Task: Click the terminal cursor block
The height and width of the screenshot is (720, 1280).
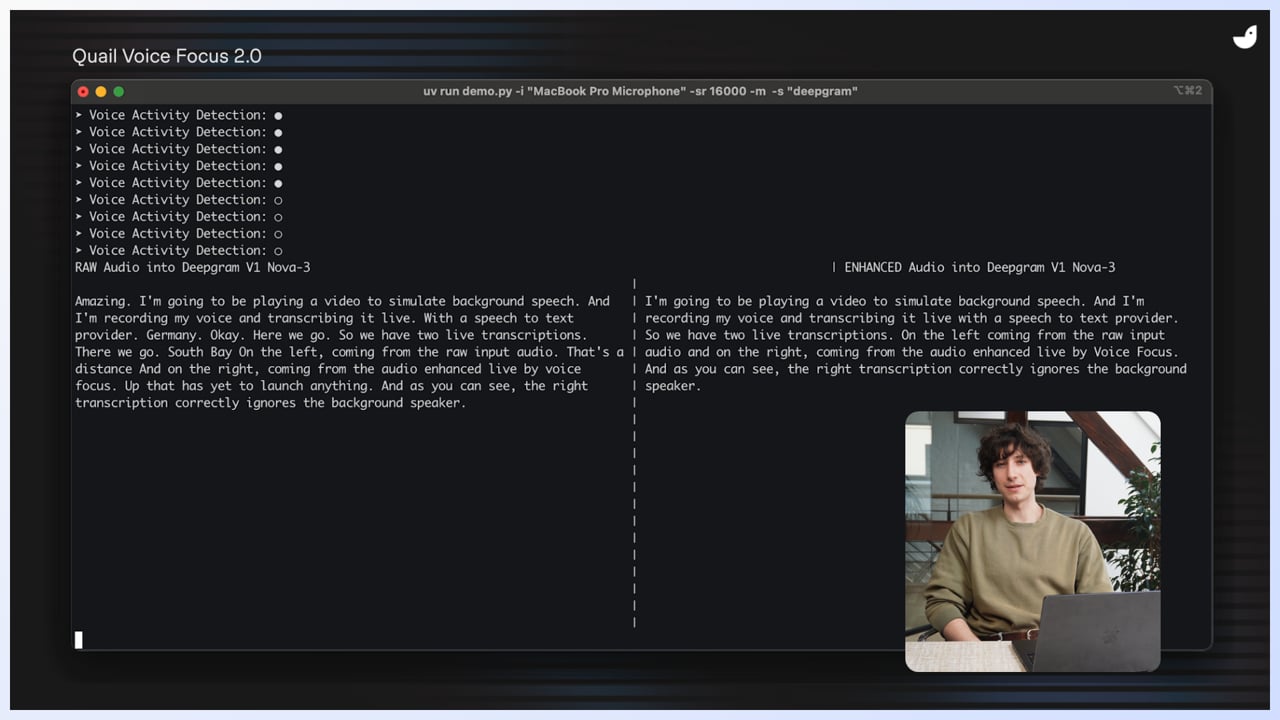Action: click(x=79, y=640)
